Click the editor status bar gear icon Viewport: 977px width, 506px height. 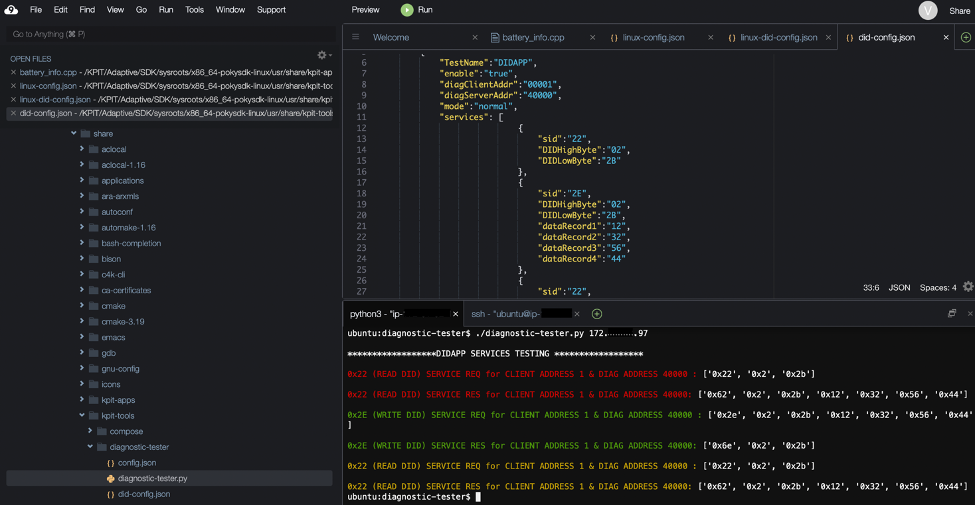967,287
